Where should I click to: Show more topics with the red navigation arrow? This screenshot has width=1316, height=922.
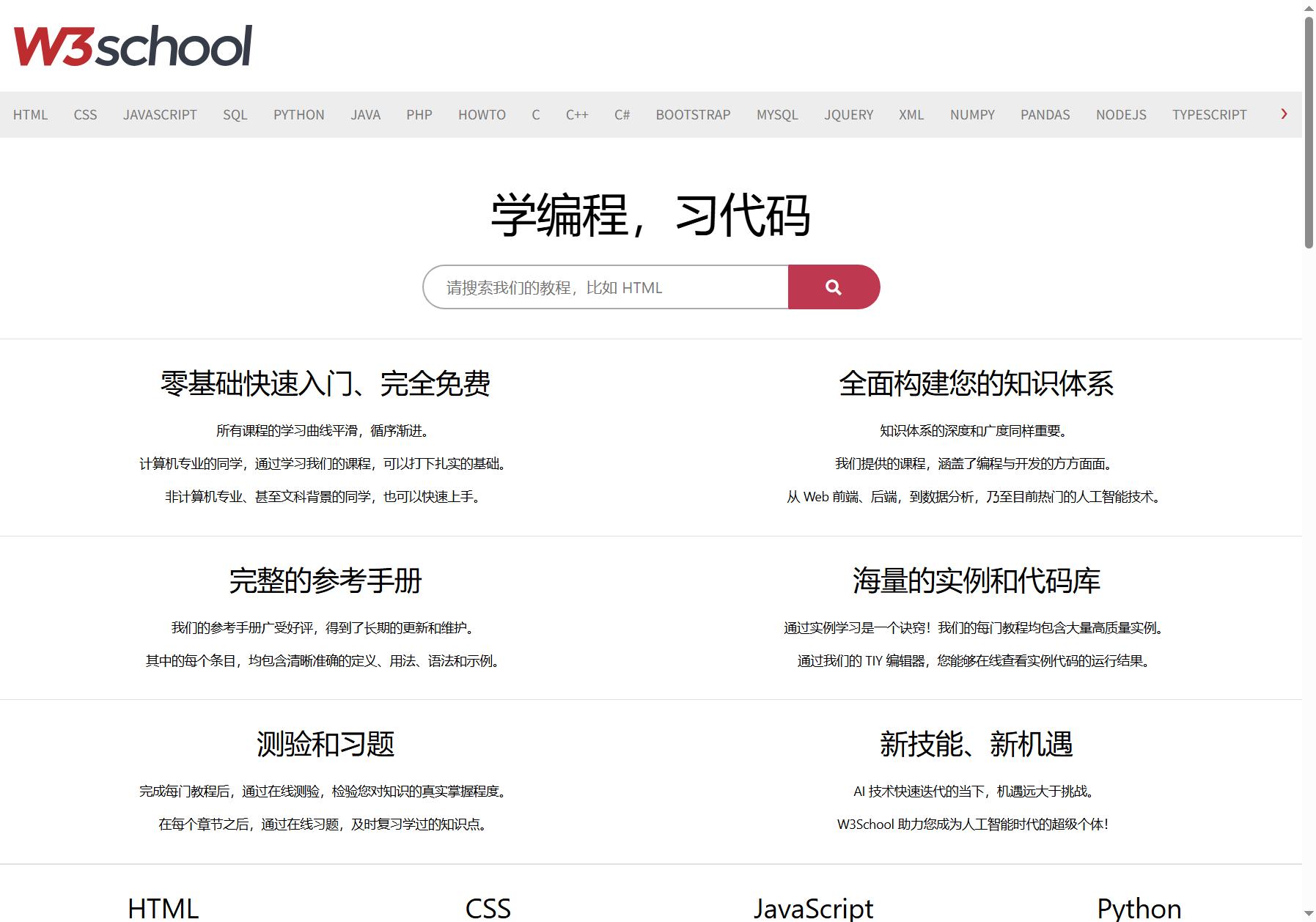click(x=1284, y=114)
